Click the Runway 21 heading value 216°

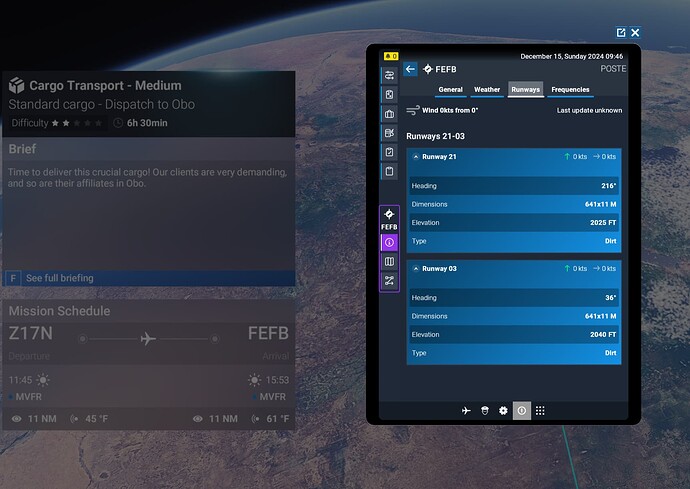tap(609, 186)
